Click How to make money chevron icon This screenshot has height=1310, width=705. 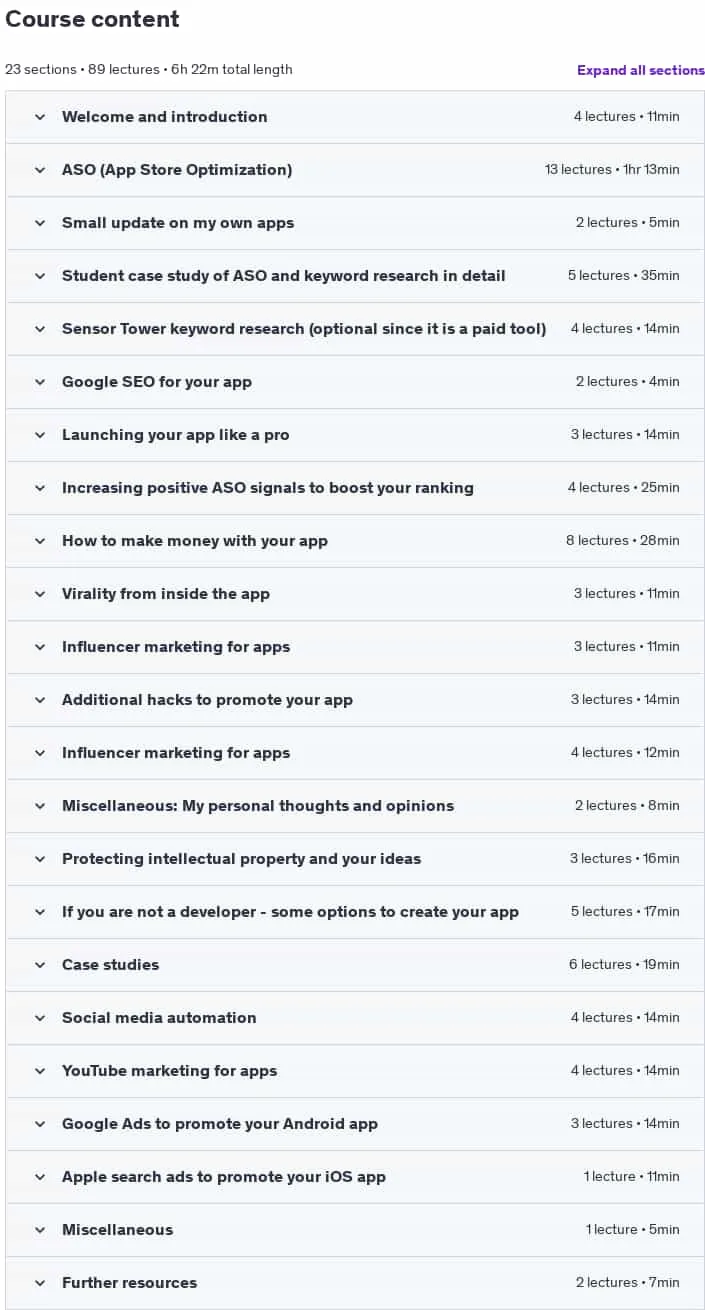tap(40, 541)
